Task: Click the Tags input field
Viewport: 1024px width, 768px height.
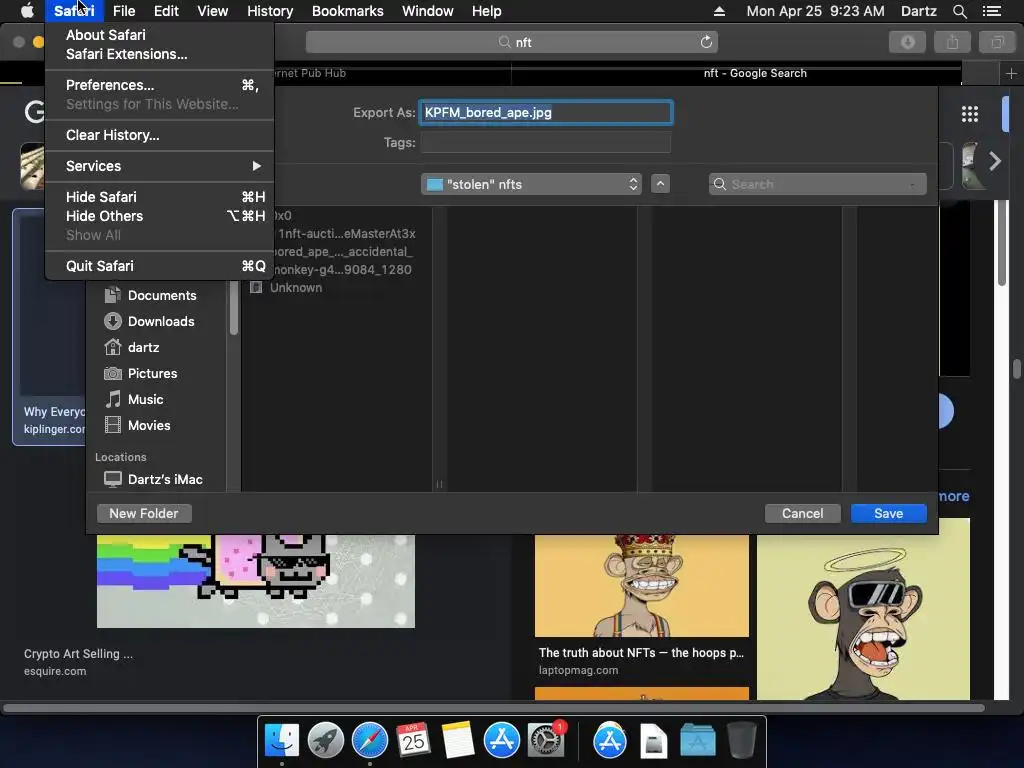Action: [546, 142]
